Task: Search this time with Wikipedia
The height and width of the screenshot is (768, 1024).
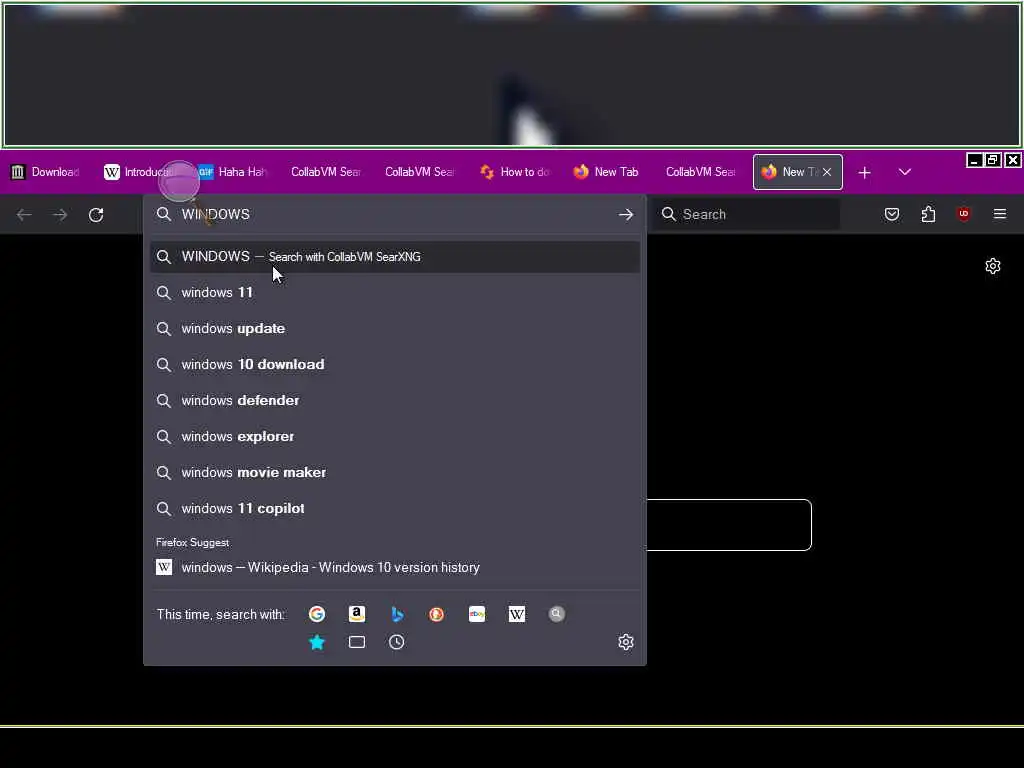Action: pos(517,614)
